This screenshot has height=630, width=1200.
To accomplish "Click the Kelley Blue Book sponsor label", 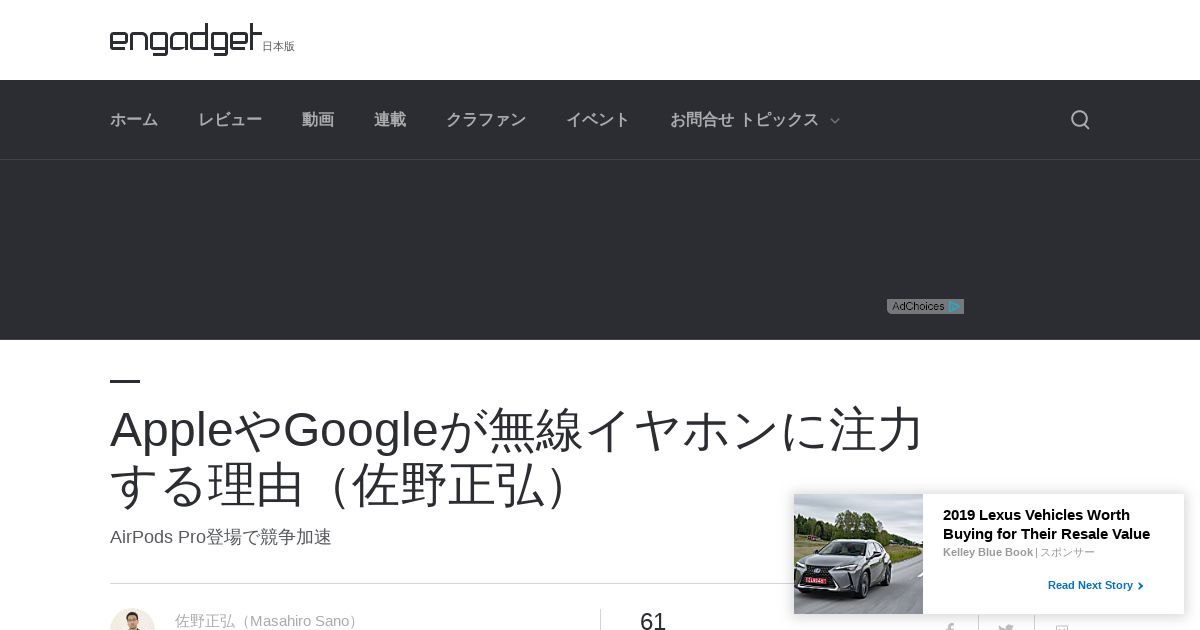I will tap(988, 552).
